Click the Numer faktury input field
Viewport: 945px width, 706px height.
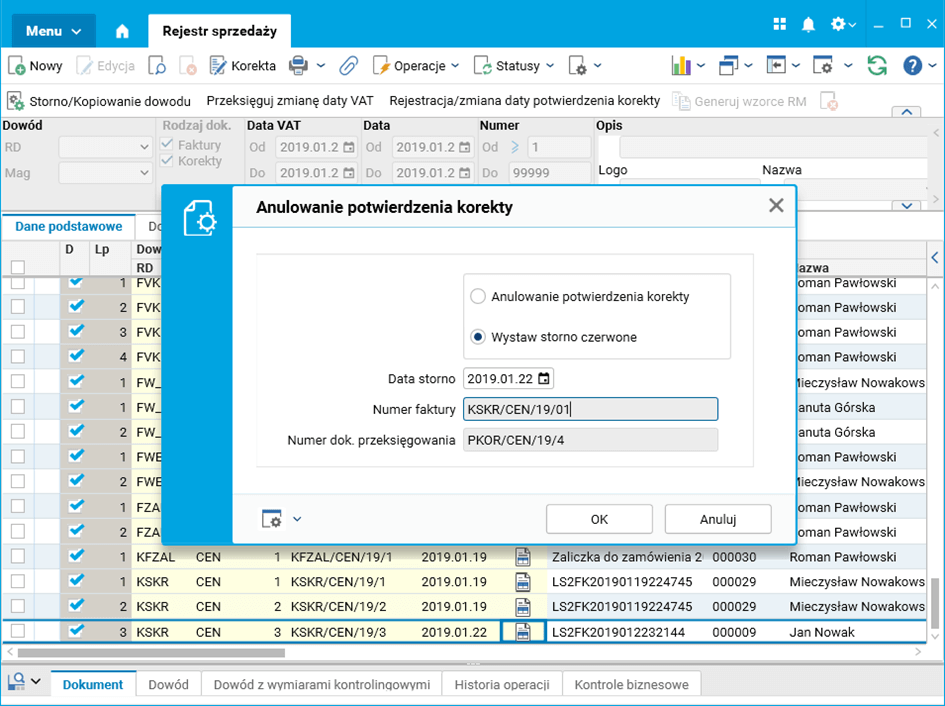(590, 409)
